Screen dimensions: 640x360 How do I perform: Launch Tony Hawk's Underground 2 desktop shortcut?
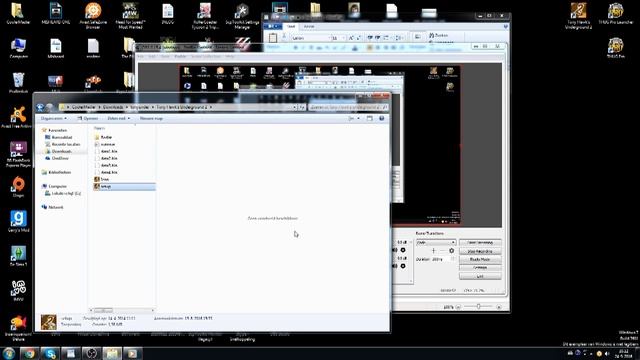tap(578, 16)
